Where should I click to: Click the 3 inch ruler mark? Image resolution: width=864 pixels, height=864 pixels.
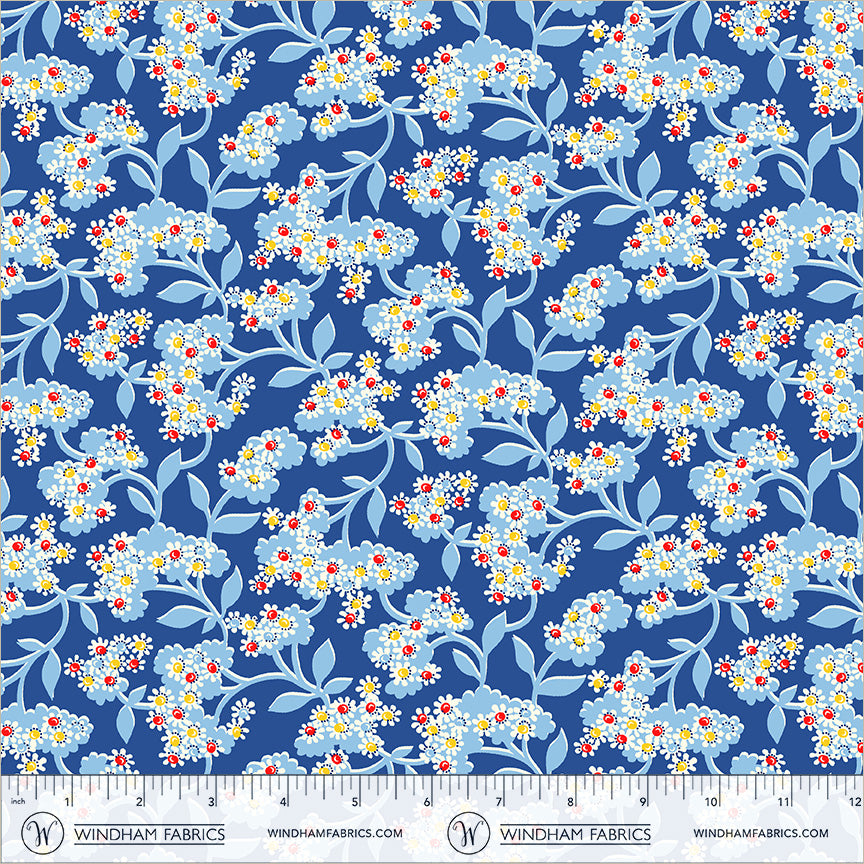pyautogui.click(x=212, y=801)
